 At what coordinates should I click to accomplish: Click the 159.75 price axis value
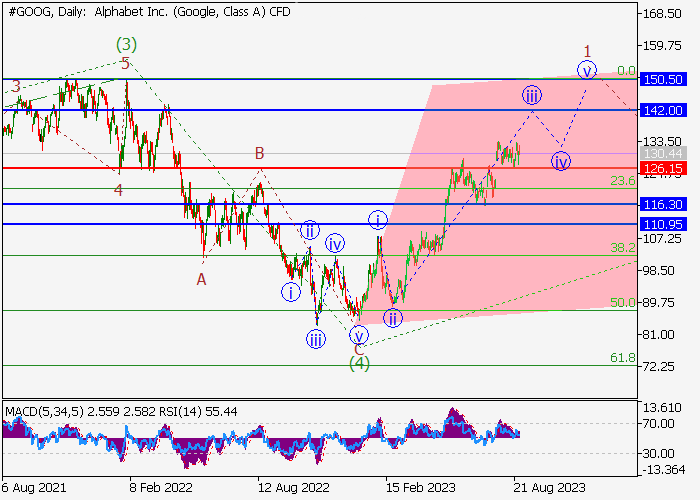[662, 46]
